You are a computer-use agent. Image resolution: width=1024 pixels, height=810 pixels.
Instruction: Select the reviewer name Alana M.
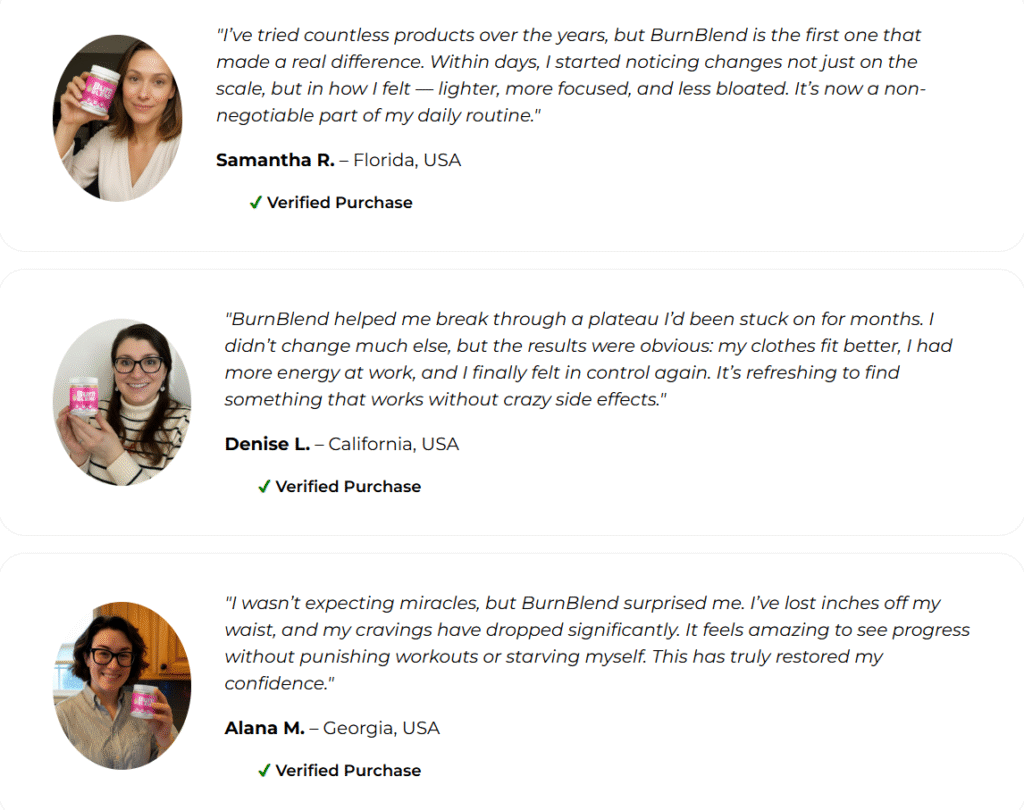coord(264,728)
